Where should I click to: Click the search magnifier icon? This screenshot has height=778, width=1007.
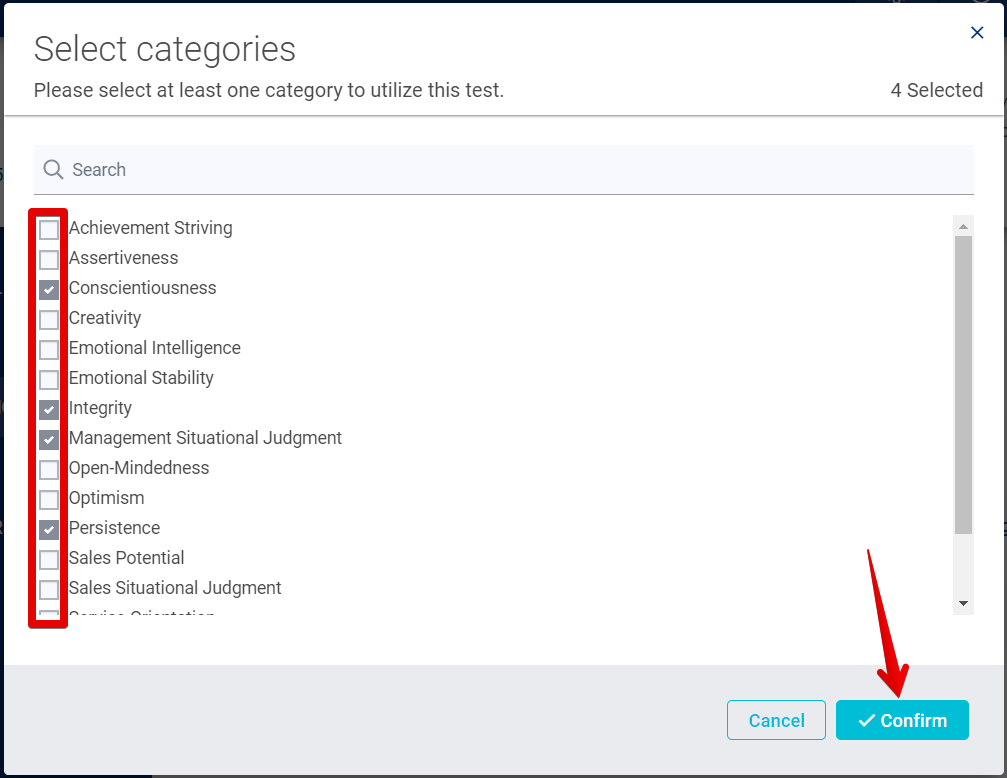53,170
